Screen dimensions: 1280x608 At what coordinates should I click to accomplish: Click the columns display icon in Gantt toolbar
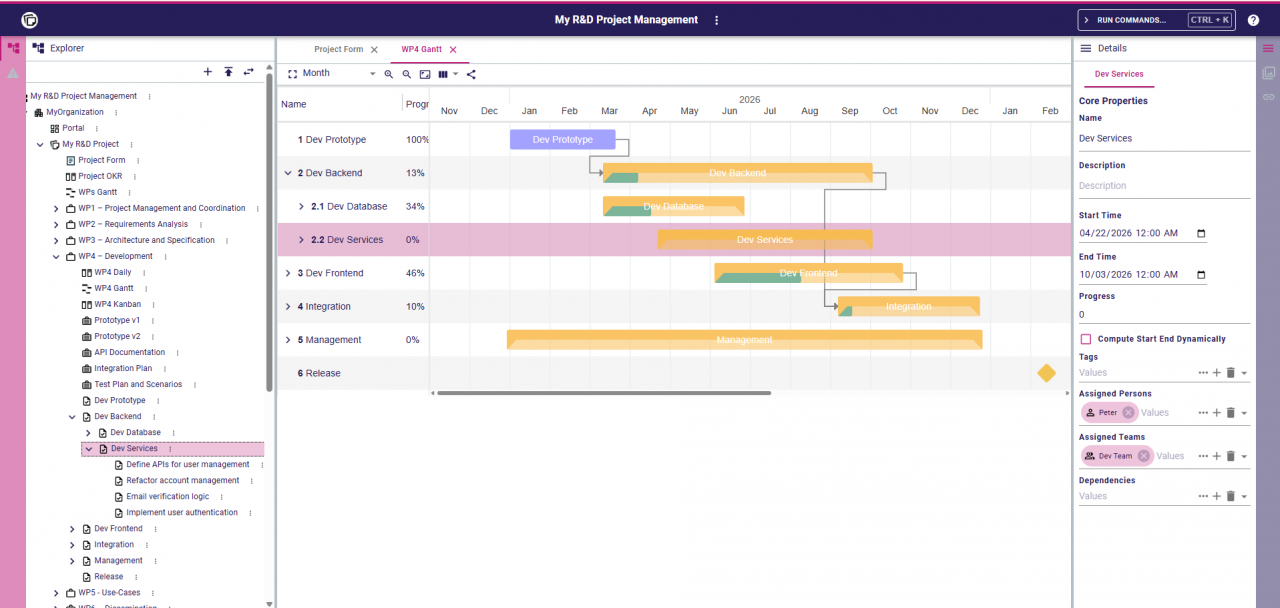point(443,74)
